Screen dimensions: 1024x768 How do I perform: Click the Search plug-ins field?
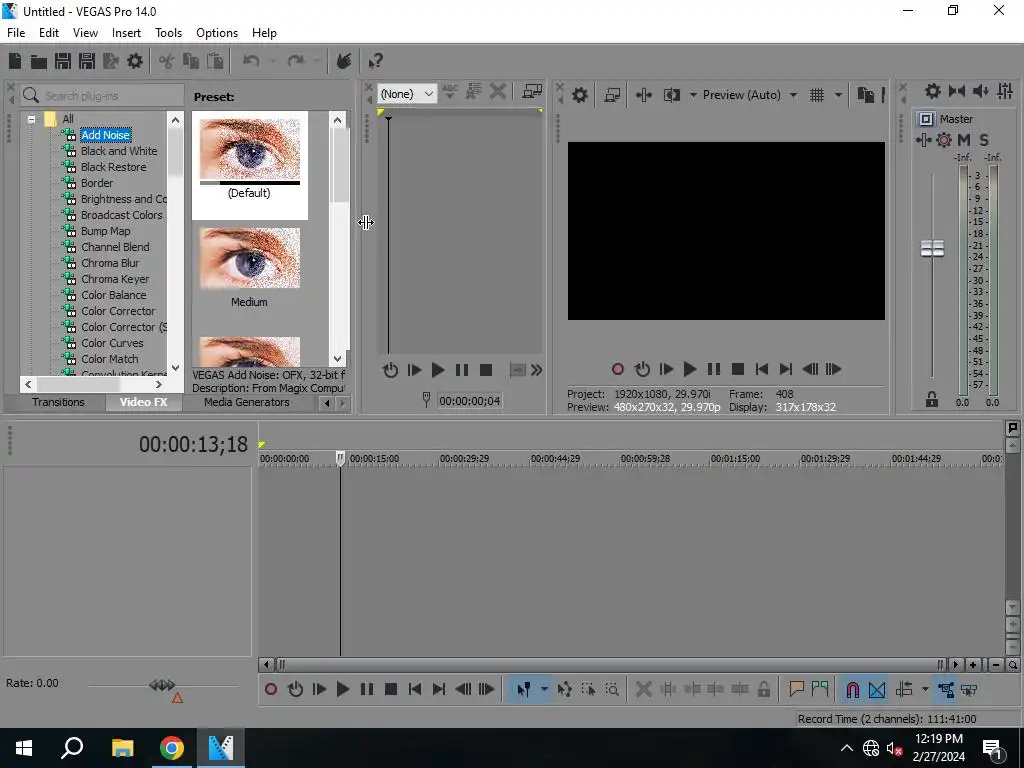coord(103,96)
